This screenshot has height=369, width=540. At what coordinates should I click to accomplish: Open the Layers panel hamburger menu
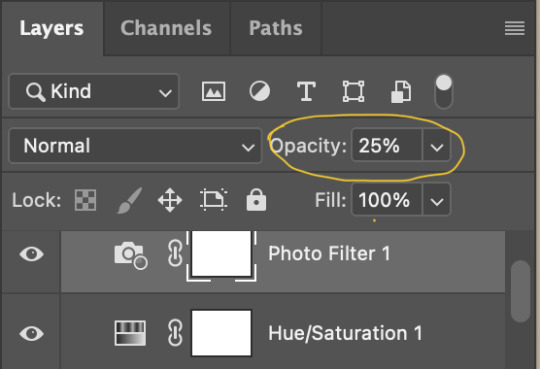click(515, 28)
